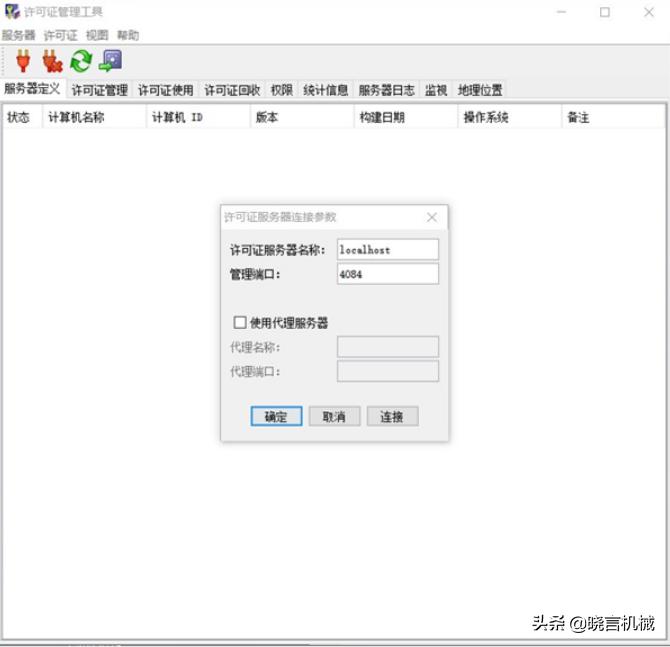Viewport: 670px width, 647px height.
Task: Switch to the 许可证使用 tab
Action: 166,90
